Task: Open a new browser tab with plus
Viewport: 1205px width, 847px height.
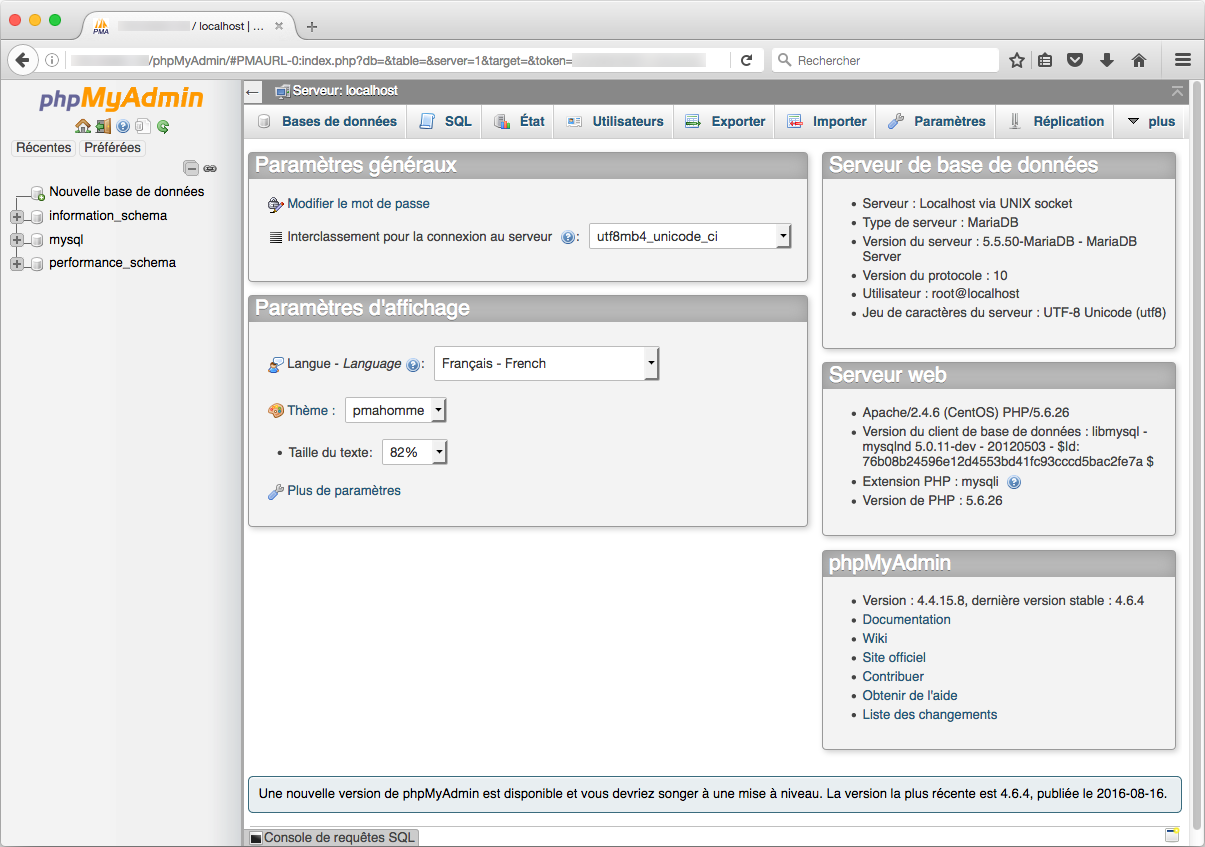Action: pyautogui.click(x=312, y=27)
